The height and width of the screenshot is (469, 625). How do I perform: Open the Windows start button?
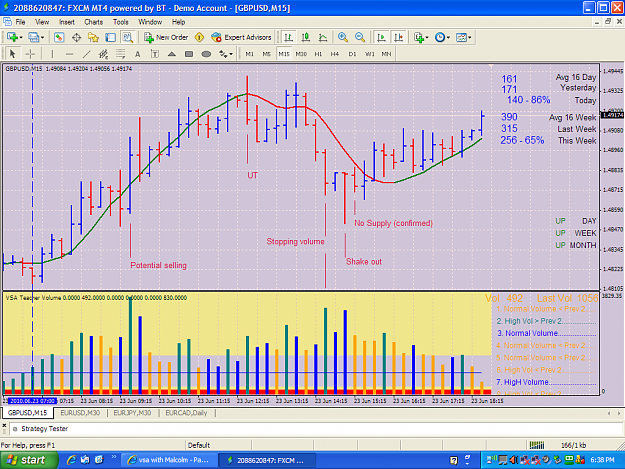point(28,460)
